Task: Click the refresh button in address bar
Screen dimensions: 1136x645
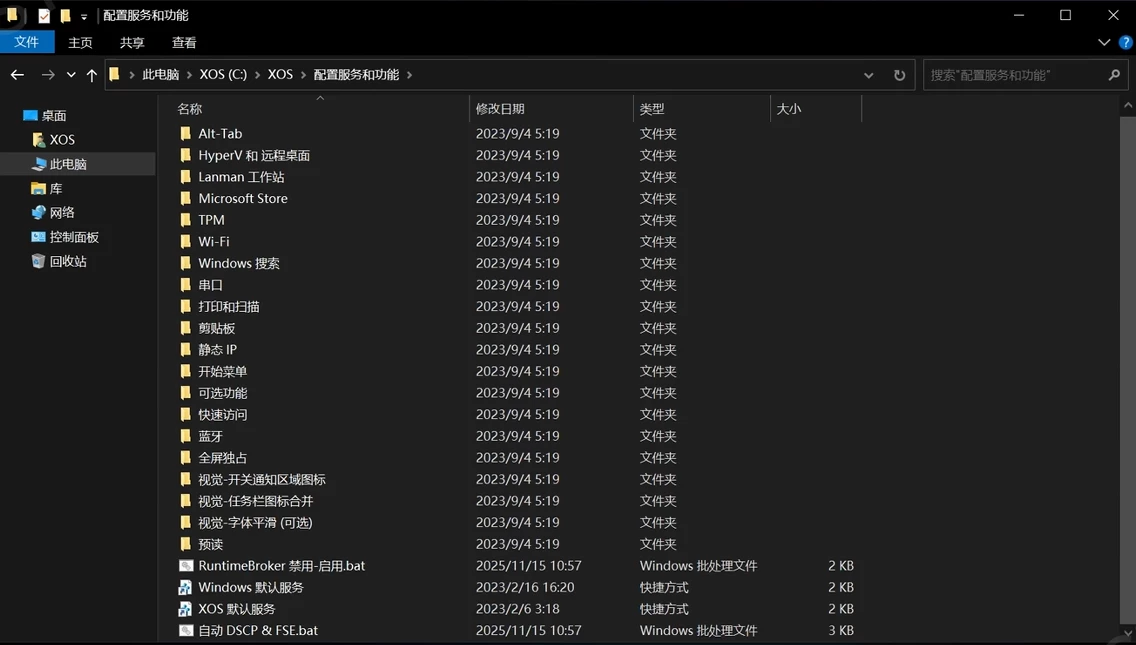Action: pyautogui.click(x=899, y=75)
